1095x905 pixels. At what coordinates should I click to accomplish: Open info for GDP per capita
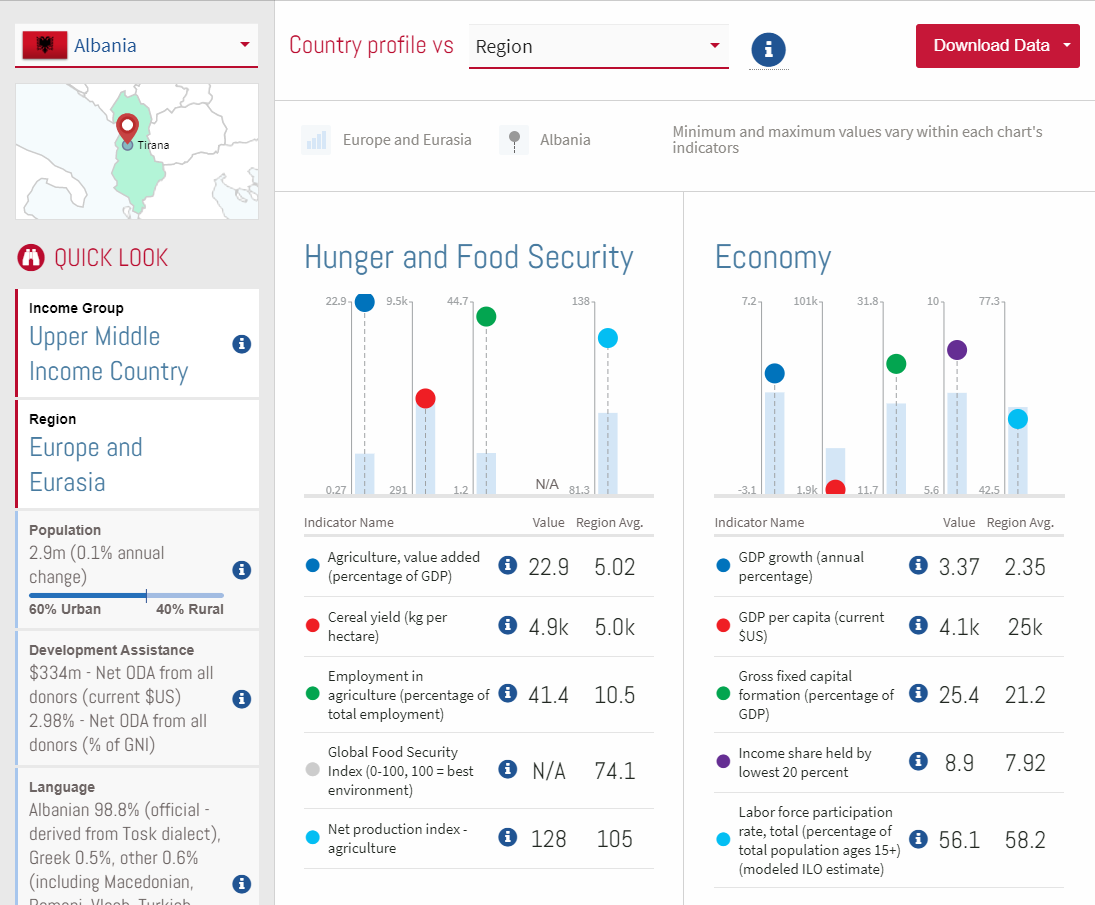click(x=918, y=625)
